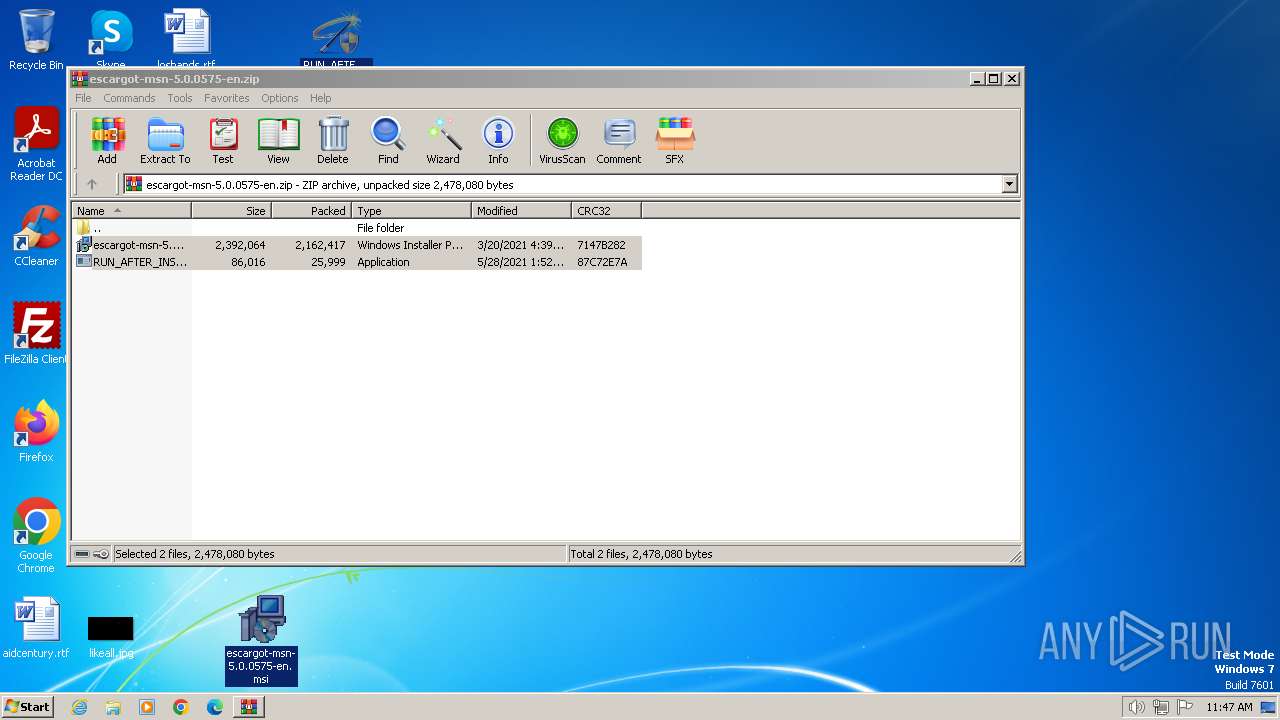Click the drive/key icons in status bar
1280x720 pixels.
pos(92,554)
